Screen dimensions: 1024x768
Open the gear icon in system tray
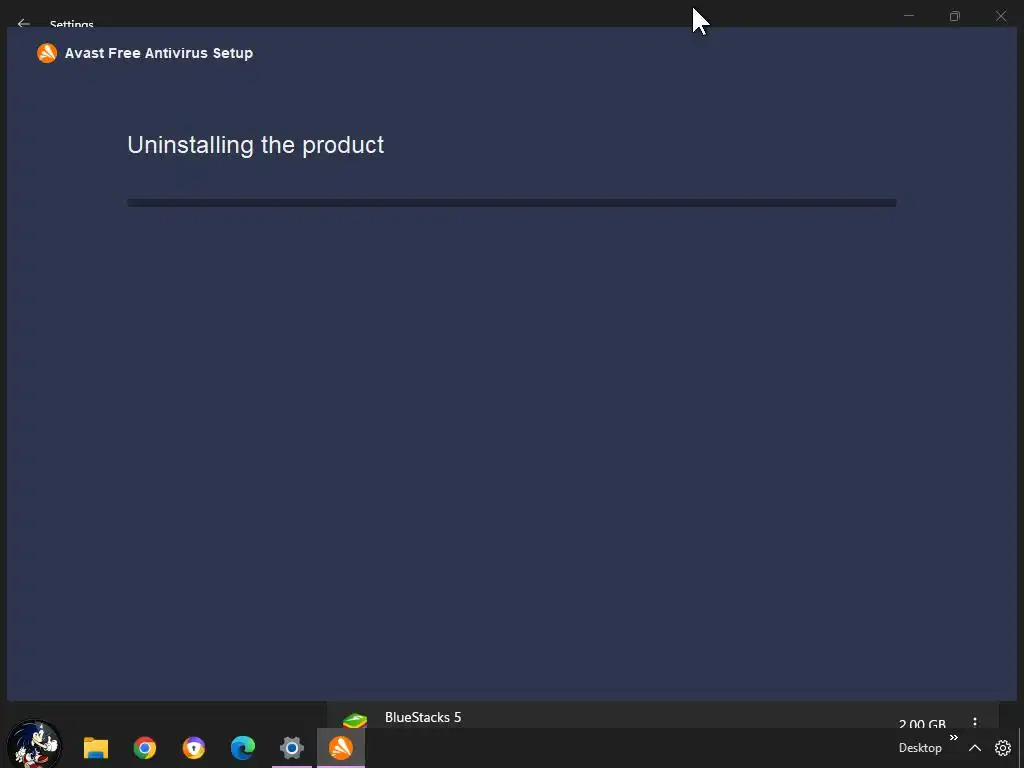point(1002,748)
